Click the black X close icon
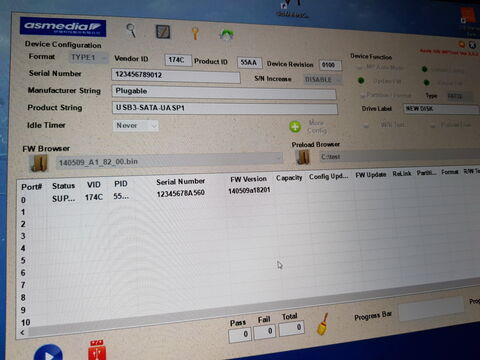Image resolution: width=480 pixels, height=360 pixels. point(472,44)
